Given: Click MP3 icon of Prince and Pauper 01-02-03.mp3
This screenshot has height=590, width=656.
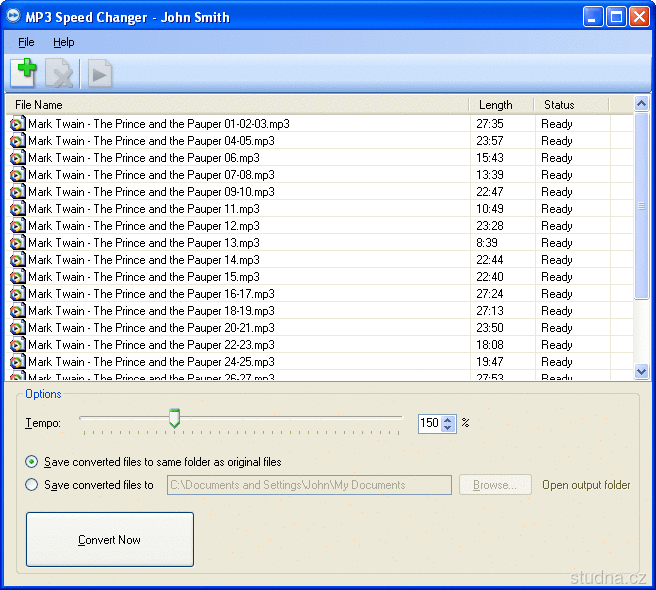Looking at the screenshot, I should click(17, 124).
